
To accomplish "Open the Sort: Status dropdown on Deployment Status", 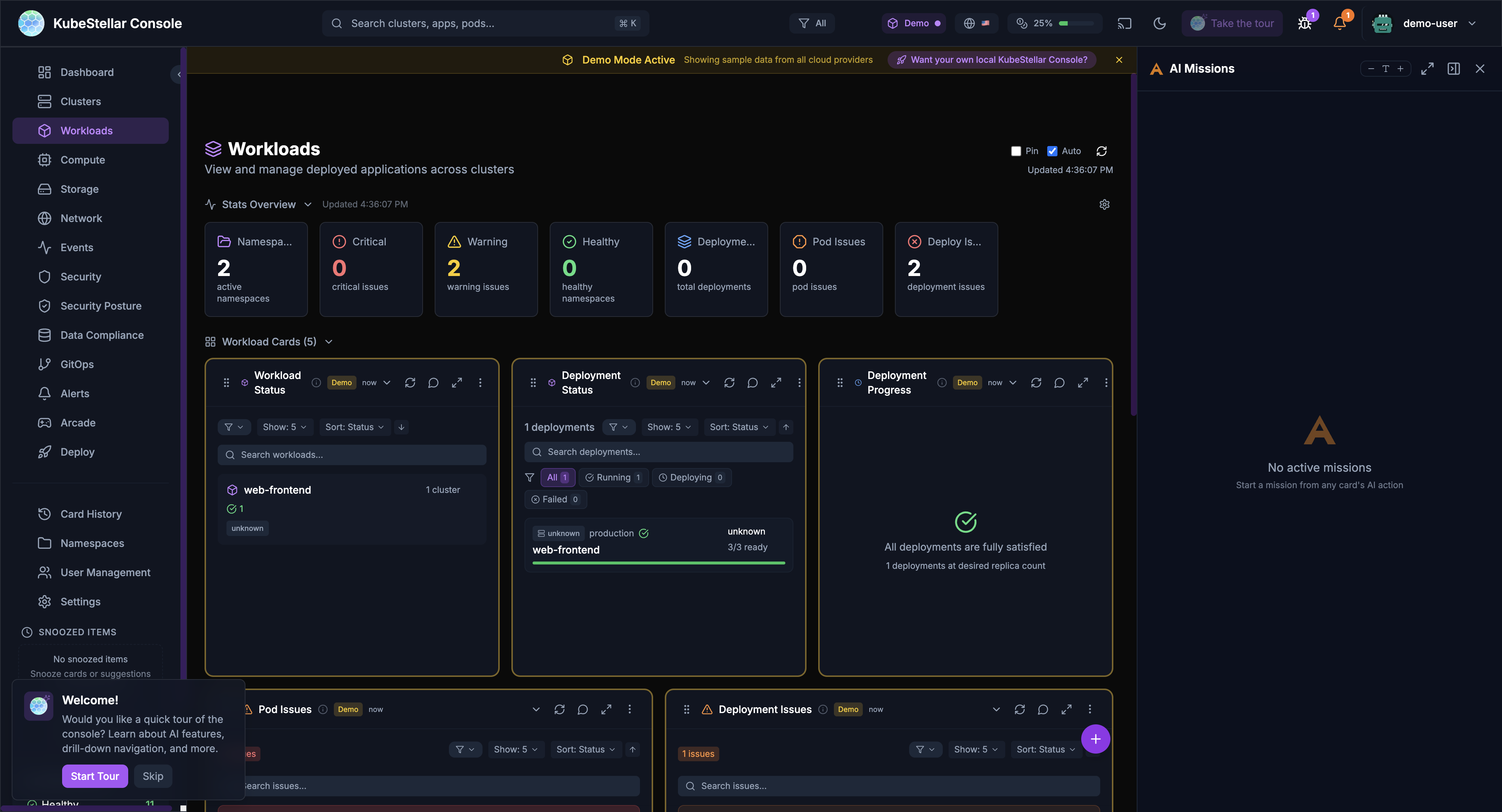I will (x=739, y=427).
